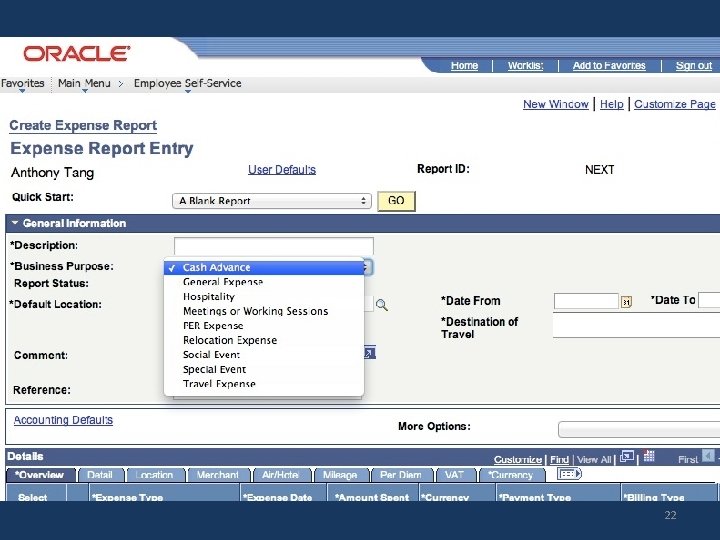Choose Relocation Expense option
Screen dimensions: 720x540
[264, 340]
